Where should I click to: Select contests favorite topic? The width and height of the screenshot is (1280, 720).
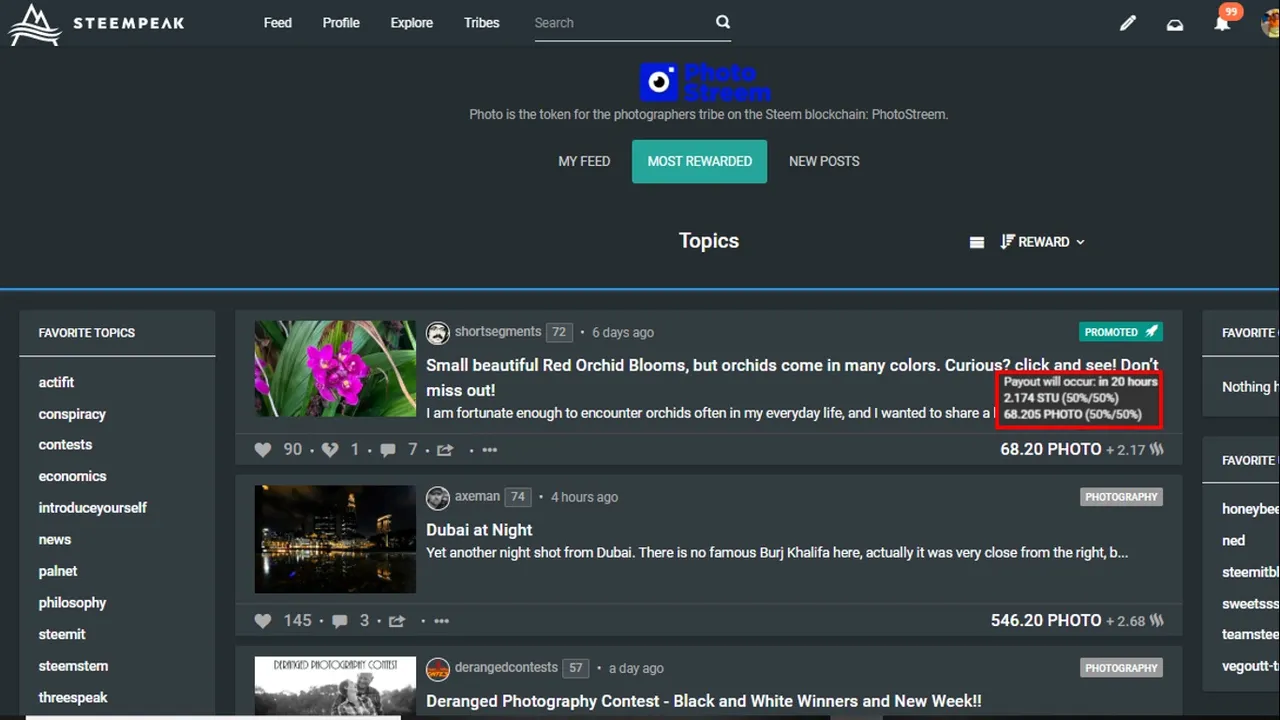(x=65, y=445)
